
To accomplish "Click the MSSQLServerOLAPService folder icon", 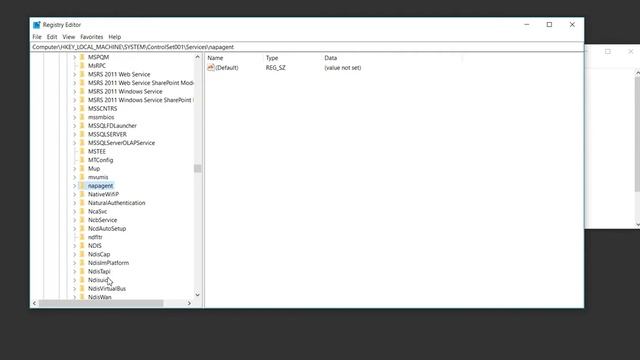I will (82, 143).
